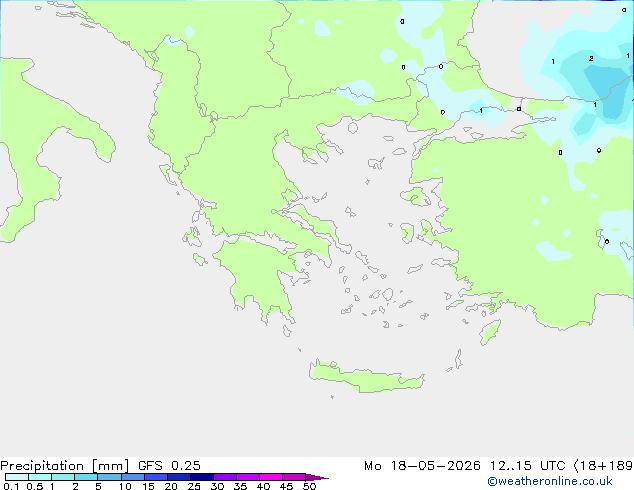Screen dimensions: 634x490
Task: Click the "GFS 0.25" model label
Action: [169, 466]
